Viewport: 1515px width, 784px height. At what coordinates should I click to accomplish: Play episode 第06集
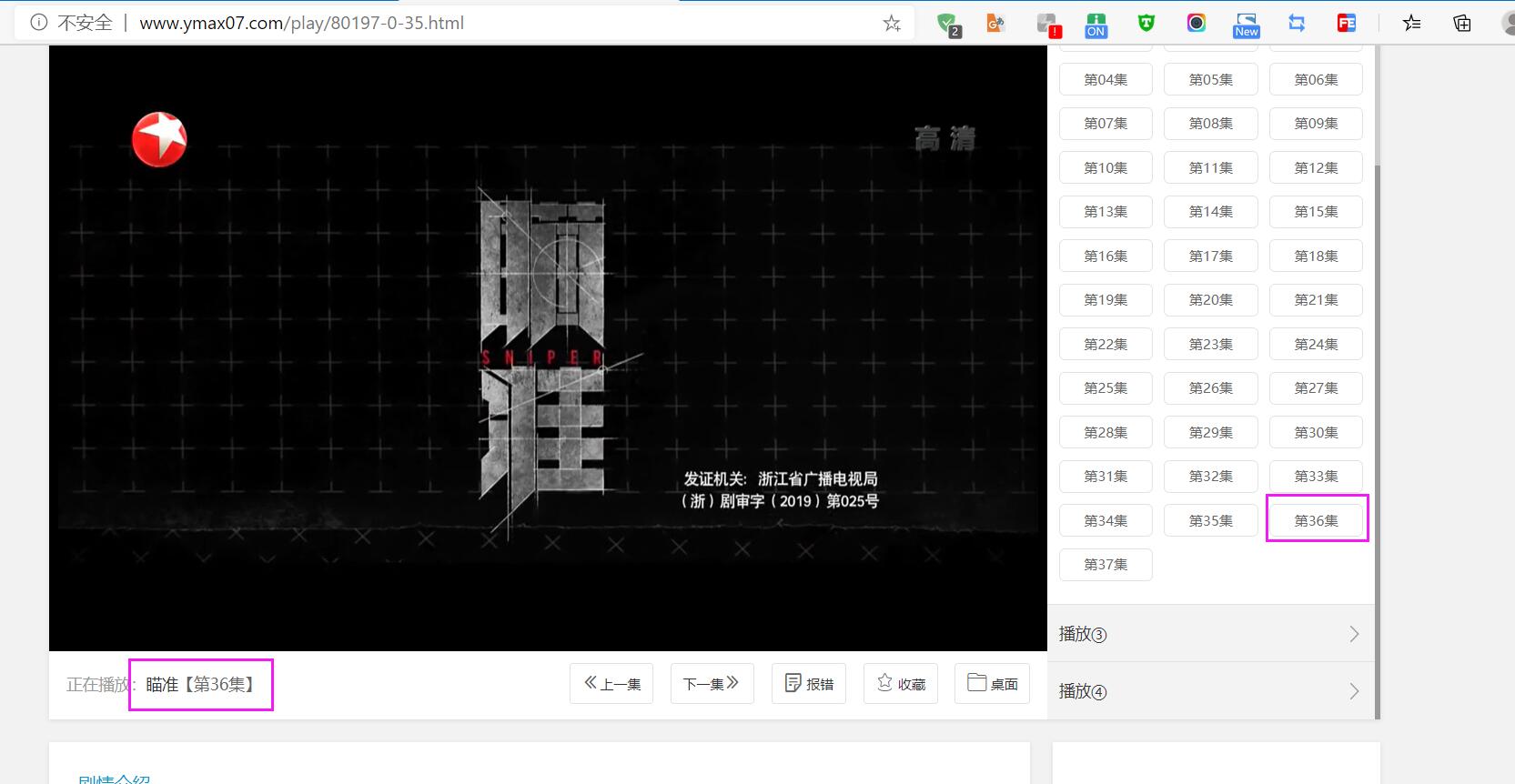[x=1317, y=79]
